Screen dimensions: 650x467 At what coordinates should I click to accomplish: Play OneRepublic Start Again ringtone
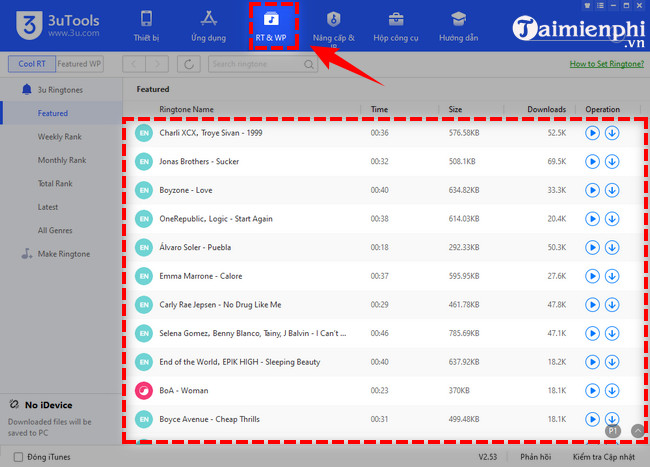click(592, 219)
